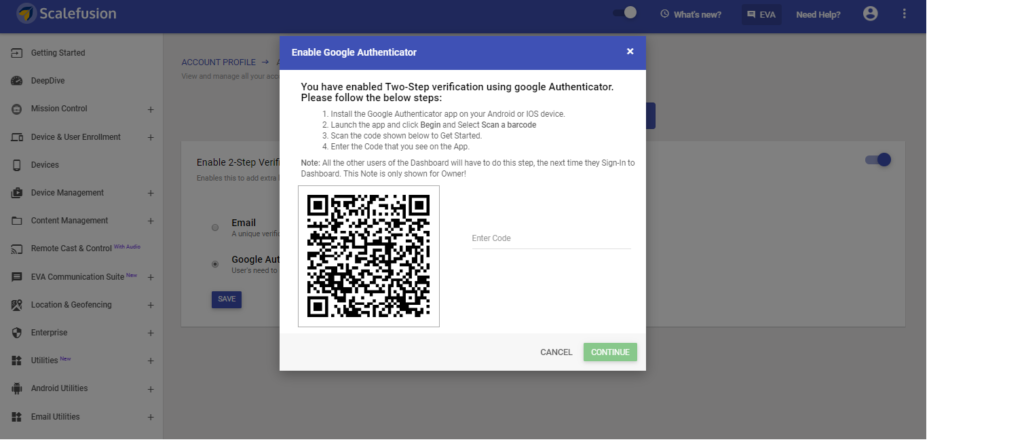Select the Utilities grid icon
The height and width of the screenshot is (442, 1024).
(17, 360)
